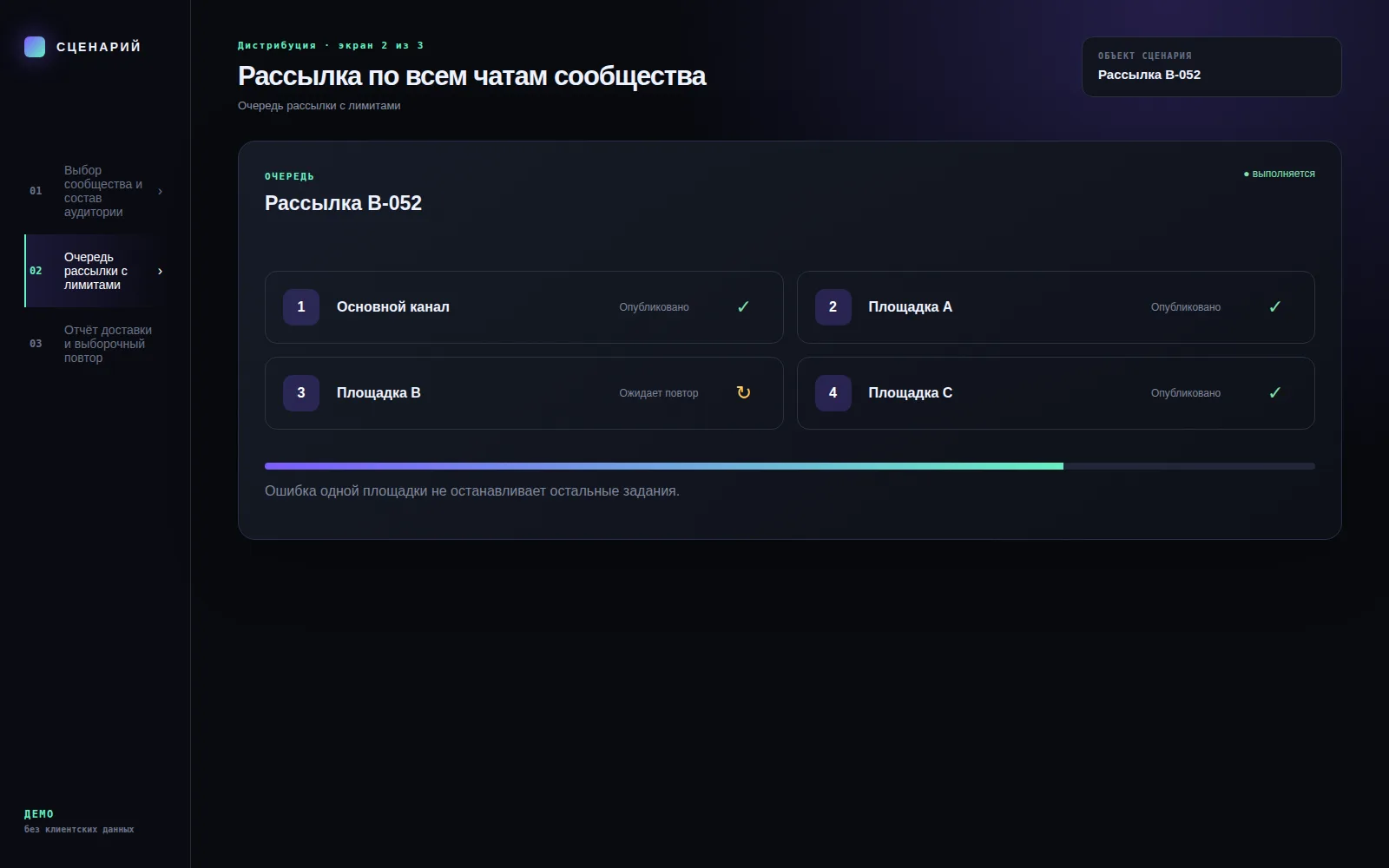Select the Основной канал queue row
The height and width of the screenshot is (868, 1389).
click(x=523, y=307)
